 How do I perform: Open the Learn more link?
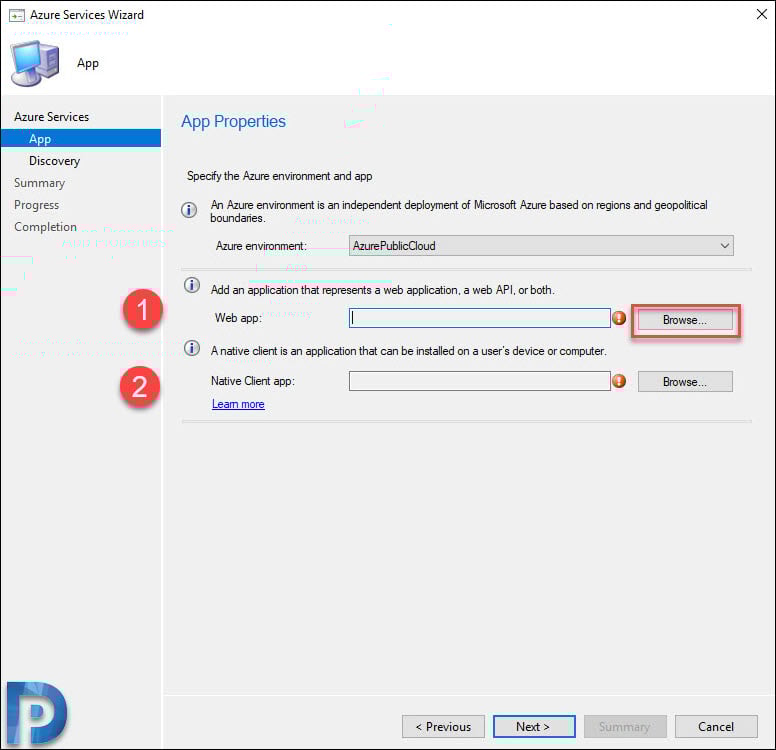click(x=238, y=404)
